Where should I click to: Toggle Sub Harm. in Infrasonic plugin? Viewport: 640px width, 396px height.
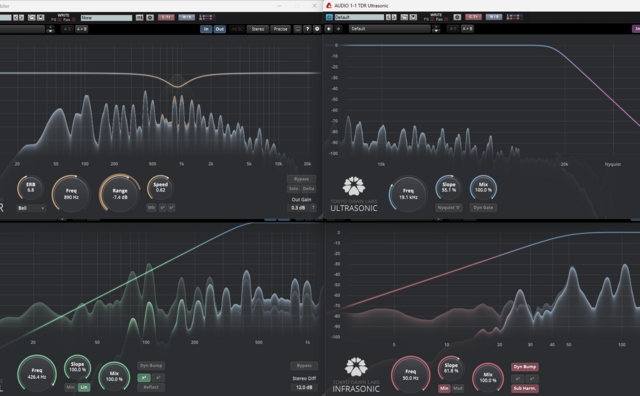pos(524,388)
